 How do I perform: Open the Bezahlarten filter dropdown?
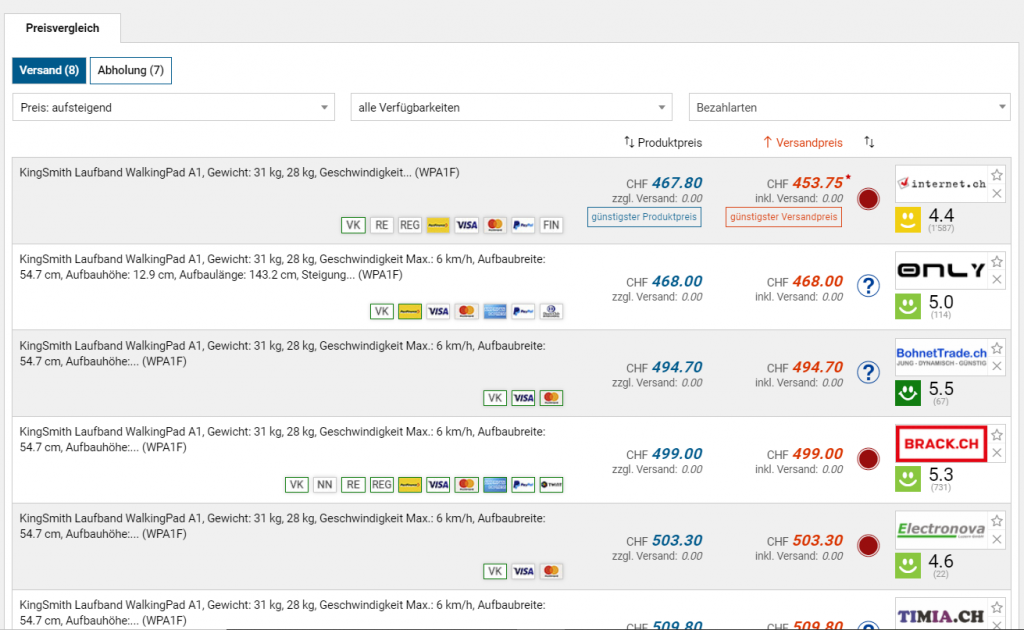click(850, 107)
